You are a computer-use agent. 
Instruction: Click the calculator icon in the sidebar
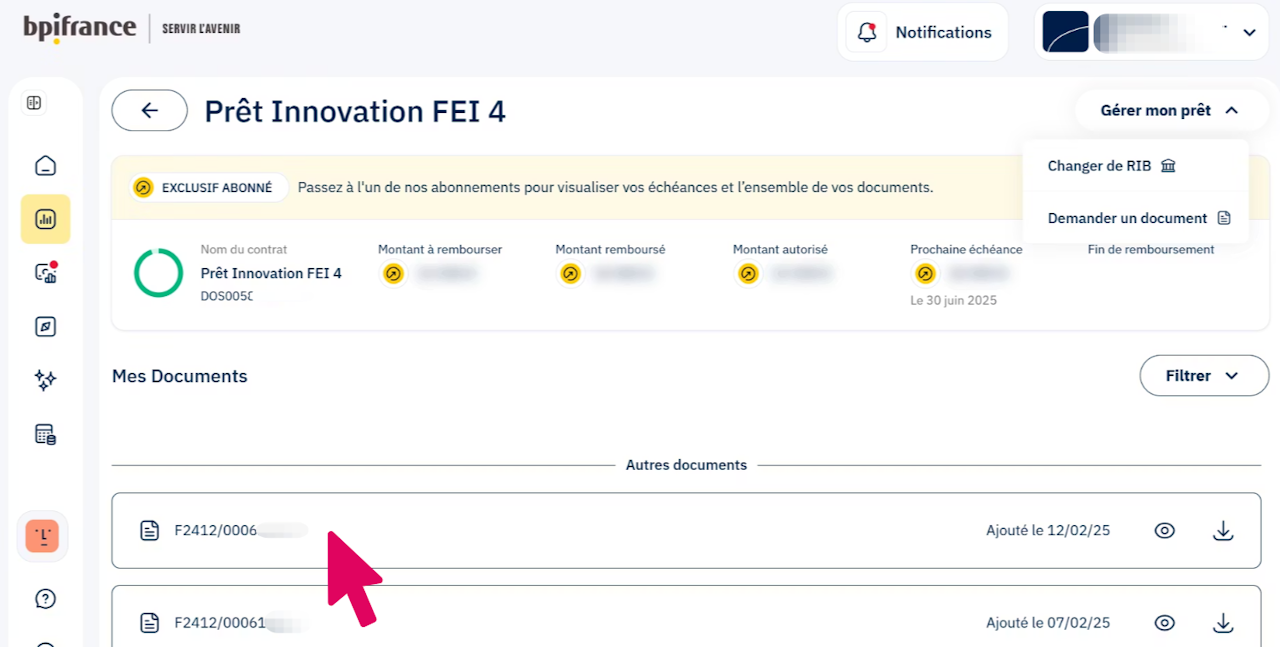point(45,434)
